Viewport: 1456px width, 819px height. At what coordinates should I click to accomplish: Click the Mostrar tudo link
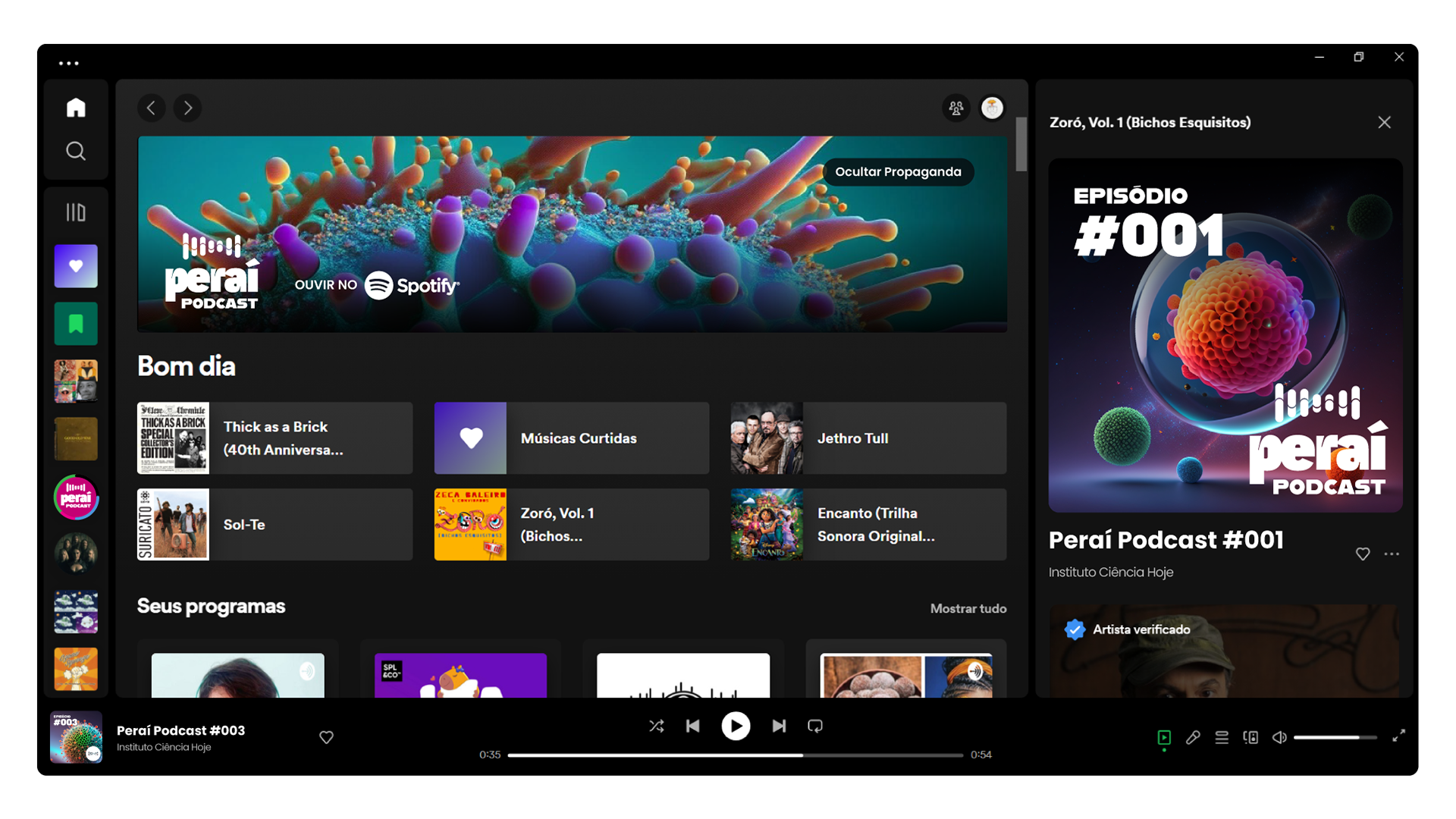[968, 608]
